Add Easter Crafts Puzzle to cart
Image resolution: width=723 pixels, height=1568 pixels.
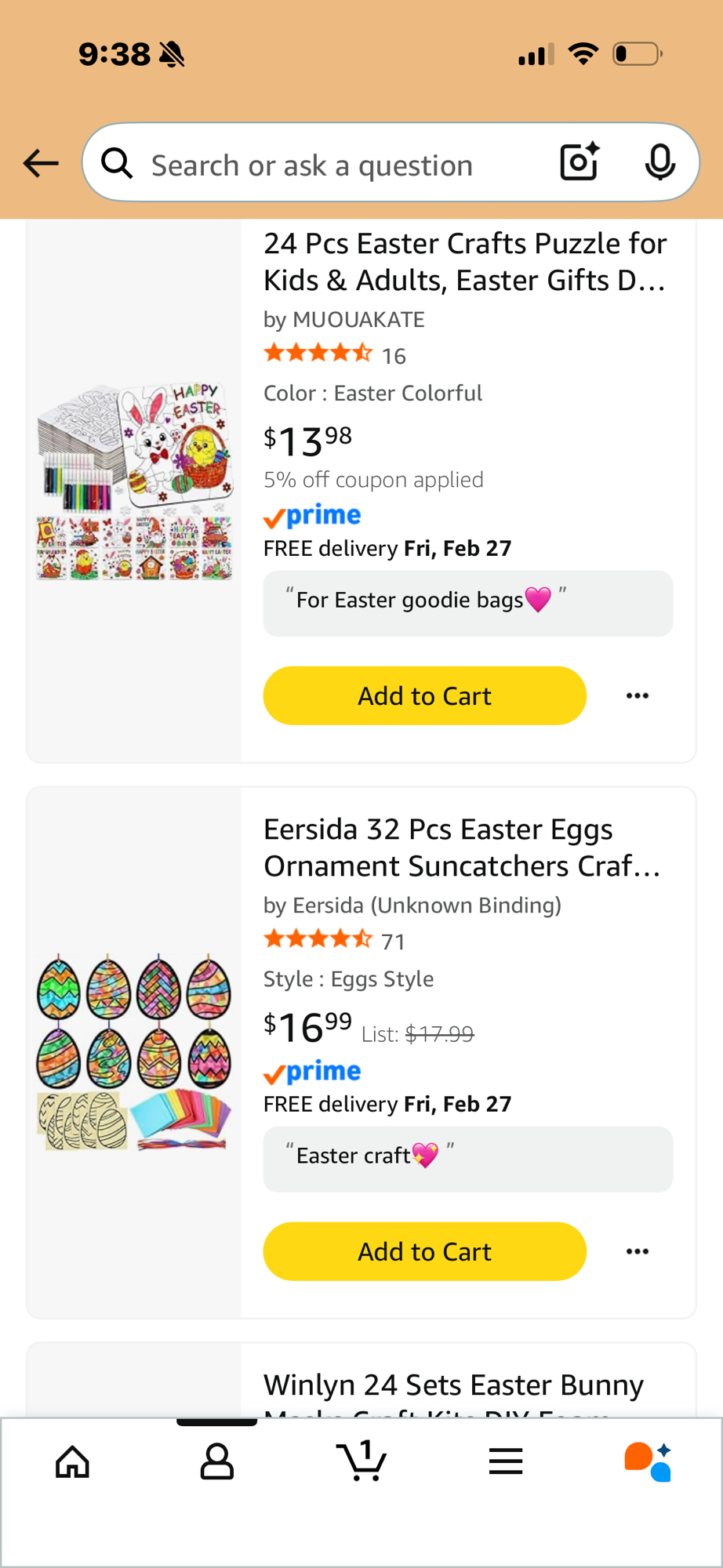click(424, 695)
